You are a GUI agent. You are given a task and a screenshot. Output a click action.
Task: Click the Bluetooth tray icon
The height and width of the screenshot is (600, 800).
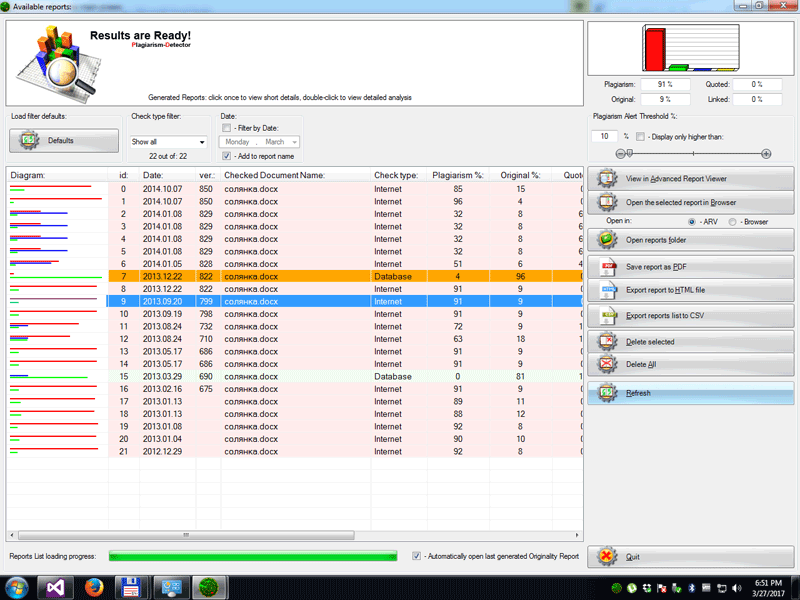pyautogui.click(x=692, y=588)
